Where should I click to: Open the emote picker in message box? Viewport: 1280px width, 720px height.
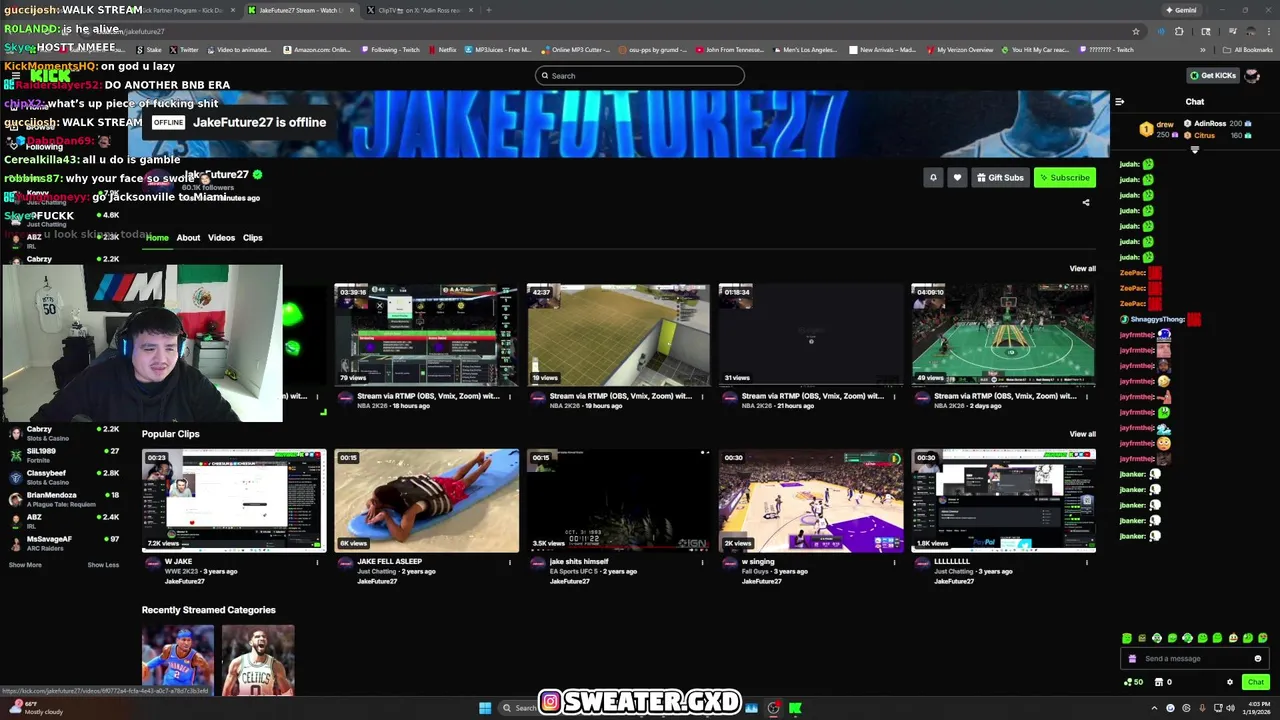tap(1257, 659)
